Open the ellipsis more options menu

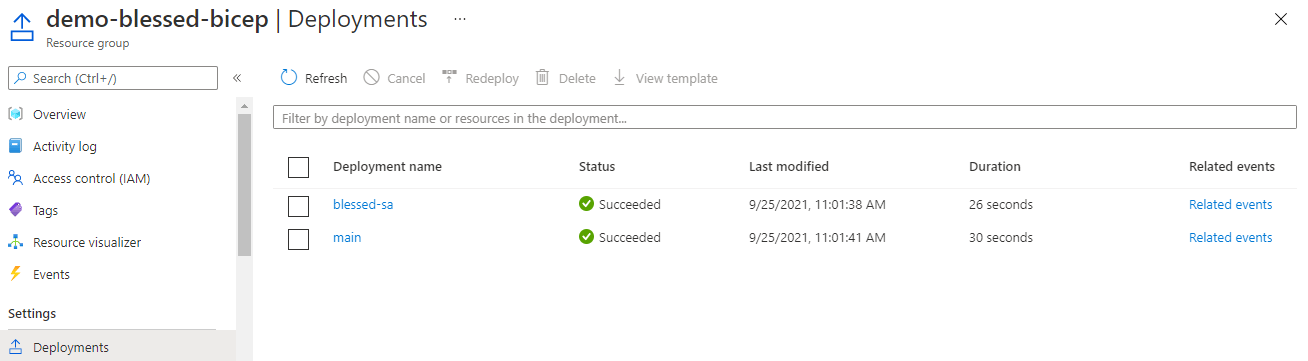coord(460,19)
